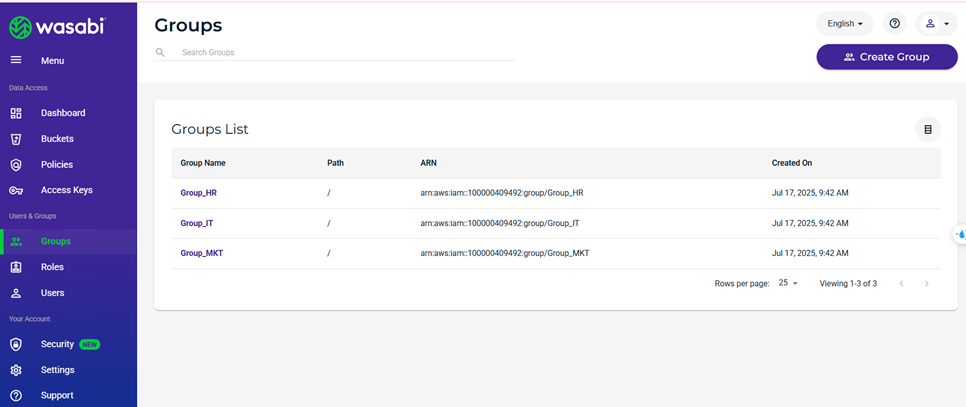Open help question mark icon in header
The image size is (966, 407).
point(895,23)
